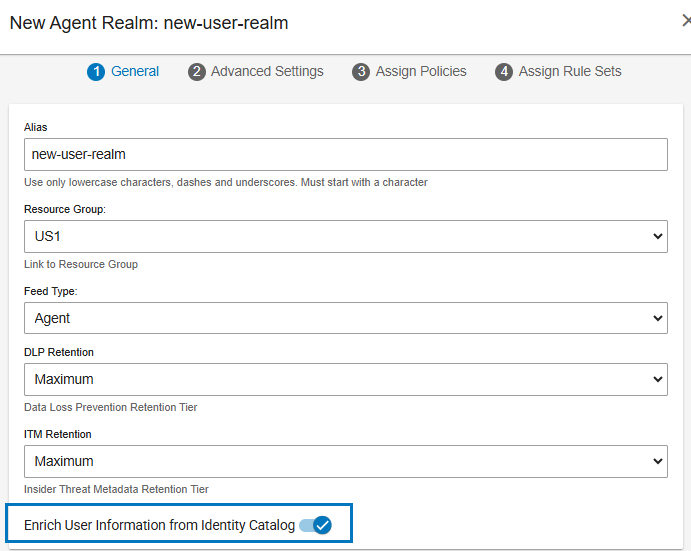The height and width of the screenshot is (551, 691).
Task: Click the Maximum value under ITM Retention
Action: (x=64, y=462)
